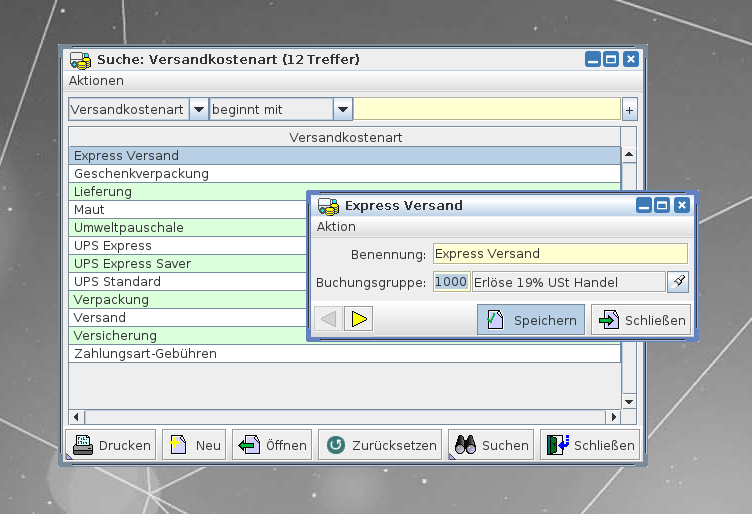752x514 pixels.
Task: Open the Aktion menu in dialog
Action: click(336, 227)
